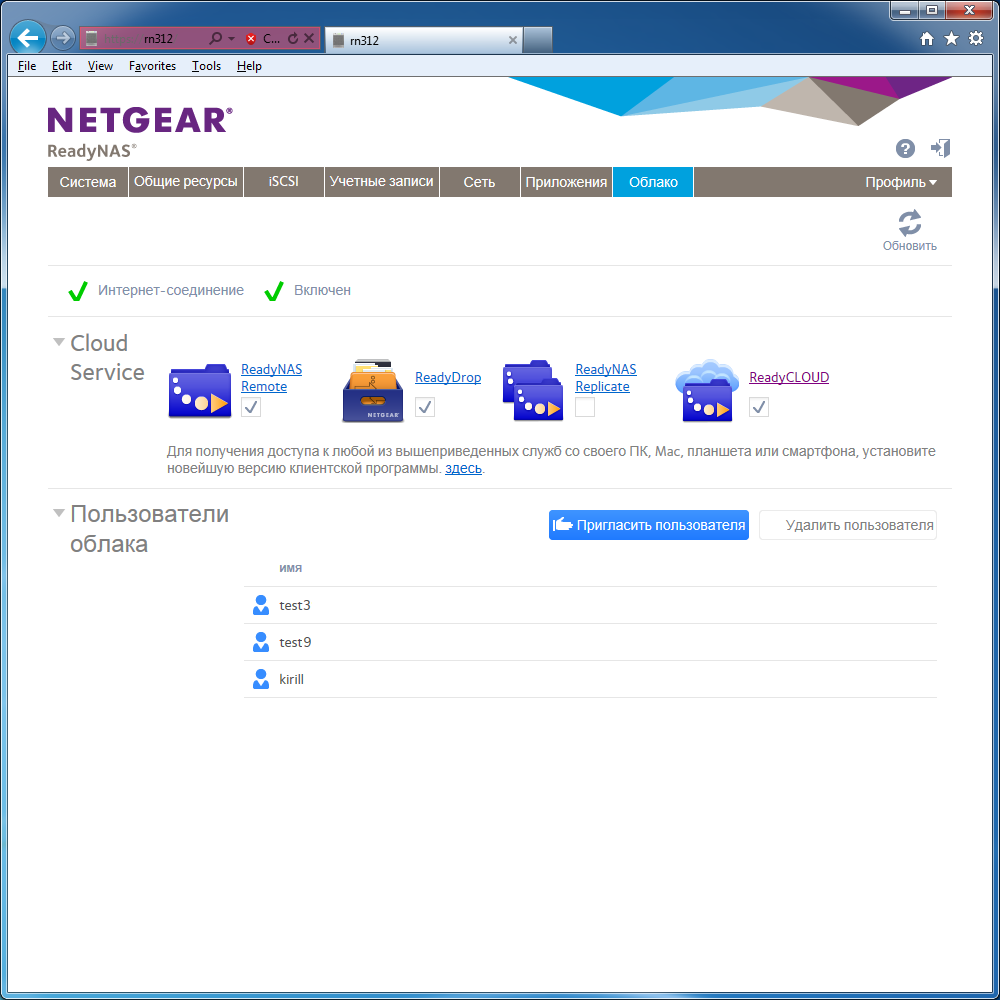
Task: Select the Облако tab
Action: point(653,182)
